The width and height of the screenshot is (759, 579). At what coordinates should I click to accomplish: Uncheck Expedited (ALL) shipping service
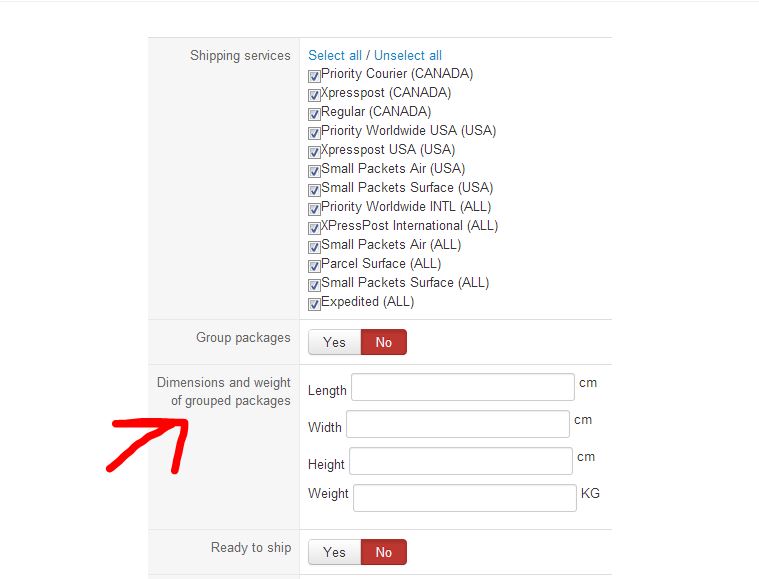click(x=314, y=303)
